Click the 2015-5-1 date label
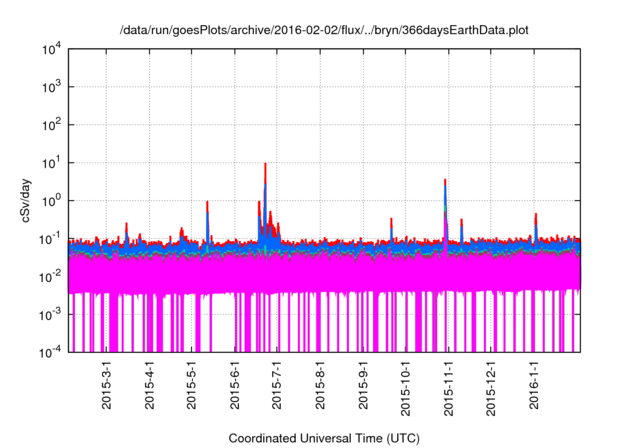The height and width of the screenshot is (448, 640). click(x=191, y=385)
